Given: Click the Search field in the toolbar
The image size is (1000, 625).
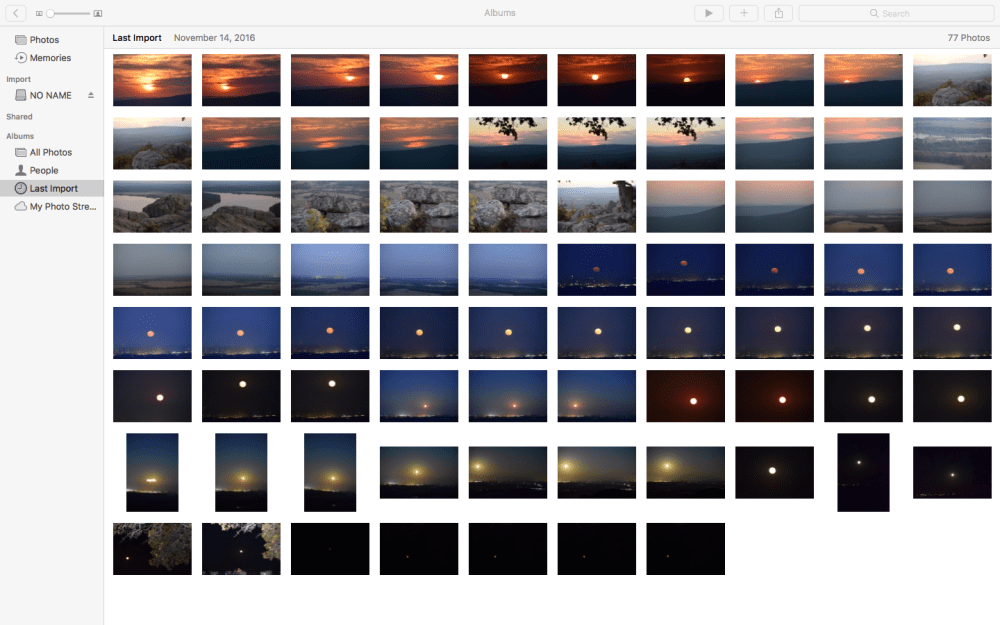Looking at the screenshot, I should [x=893, y=13].
